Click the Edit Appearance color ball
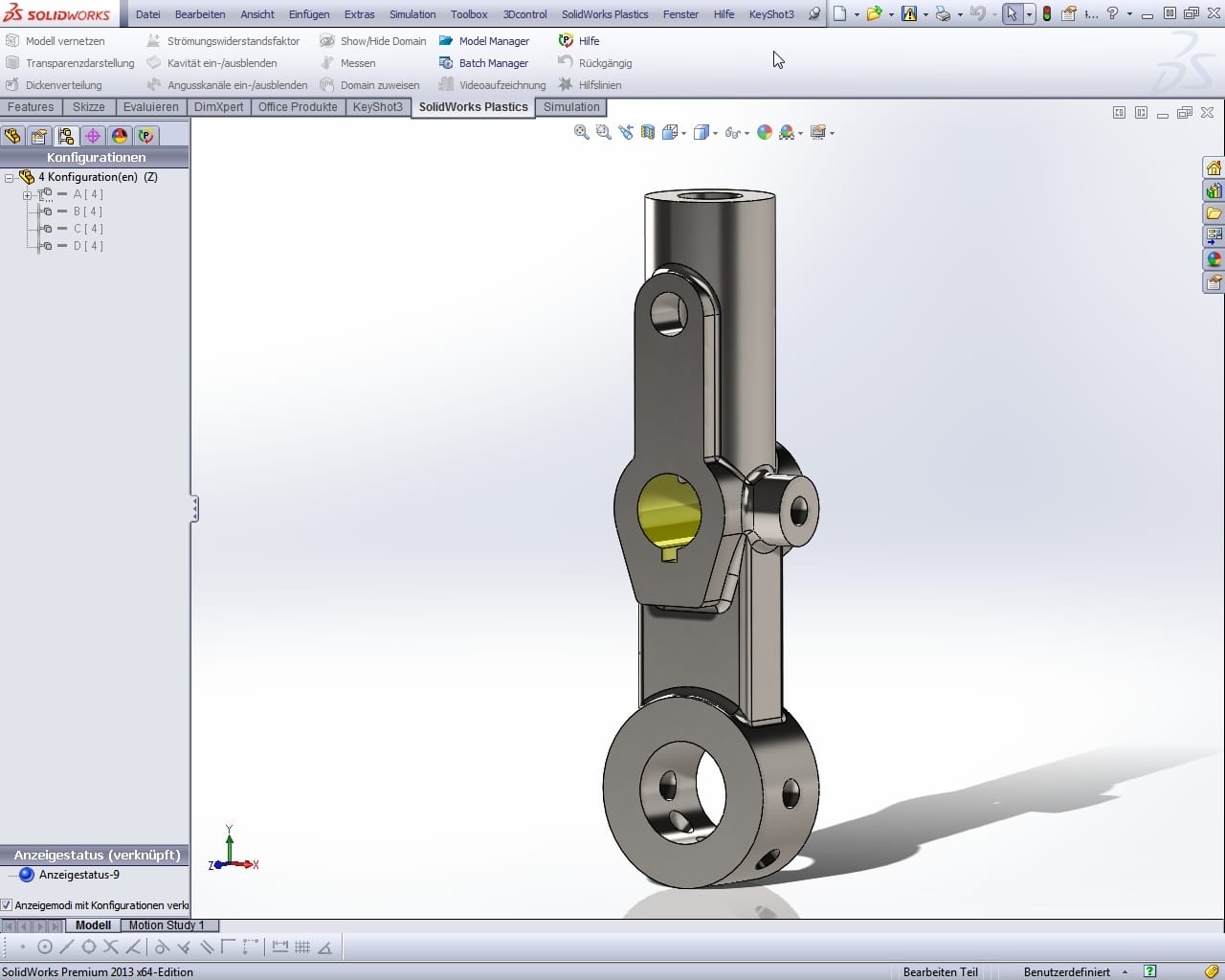This screenshot has width=1225, height=980. coord(764,133)
